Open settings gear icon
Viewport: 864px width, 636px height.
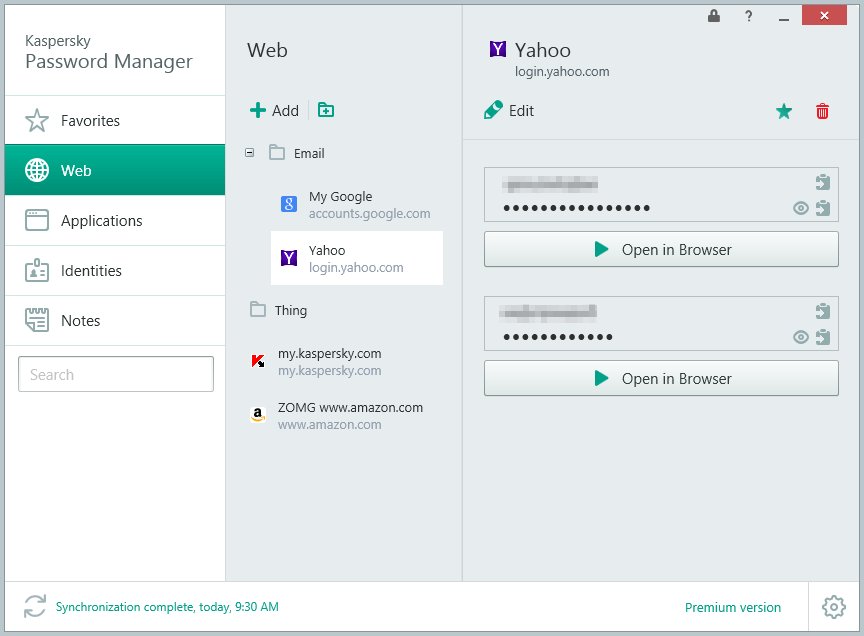pyautogui.click(x=834, y=607)
